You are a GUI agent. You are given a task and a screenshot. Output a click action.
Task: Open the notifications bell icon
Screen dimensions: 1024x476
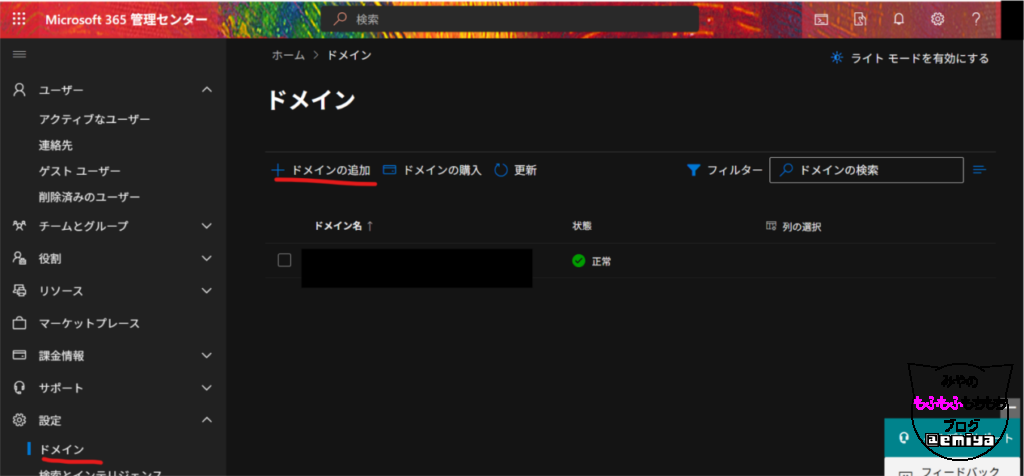(898, 19)
